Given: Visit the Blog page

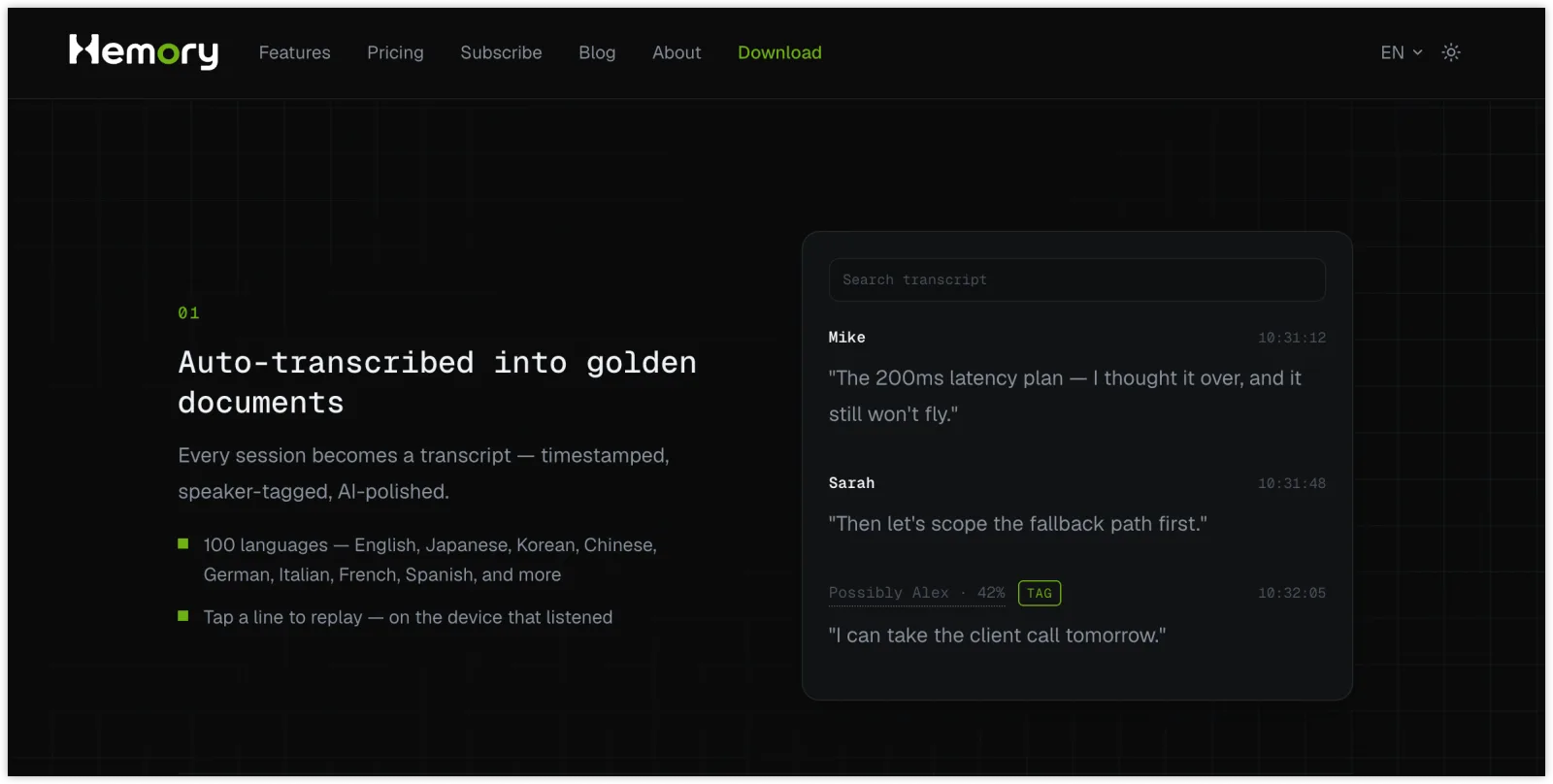Looking at the screenshot, I should (597, 52).
